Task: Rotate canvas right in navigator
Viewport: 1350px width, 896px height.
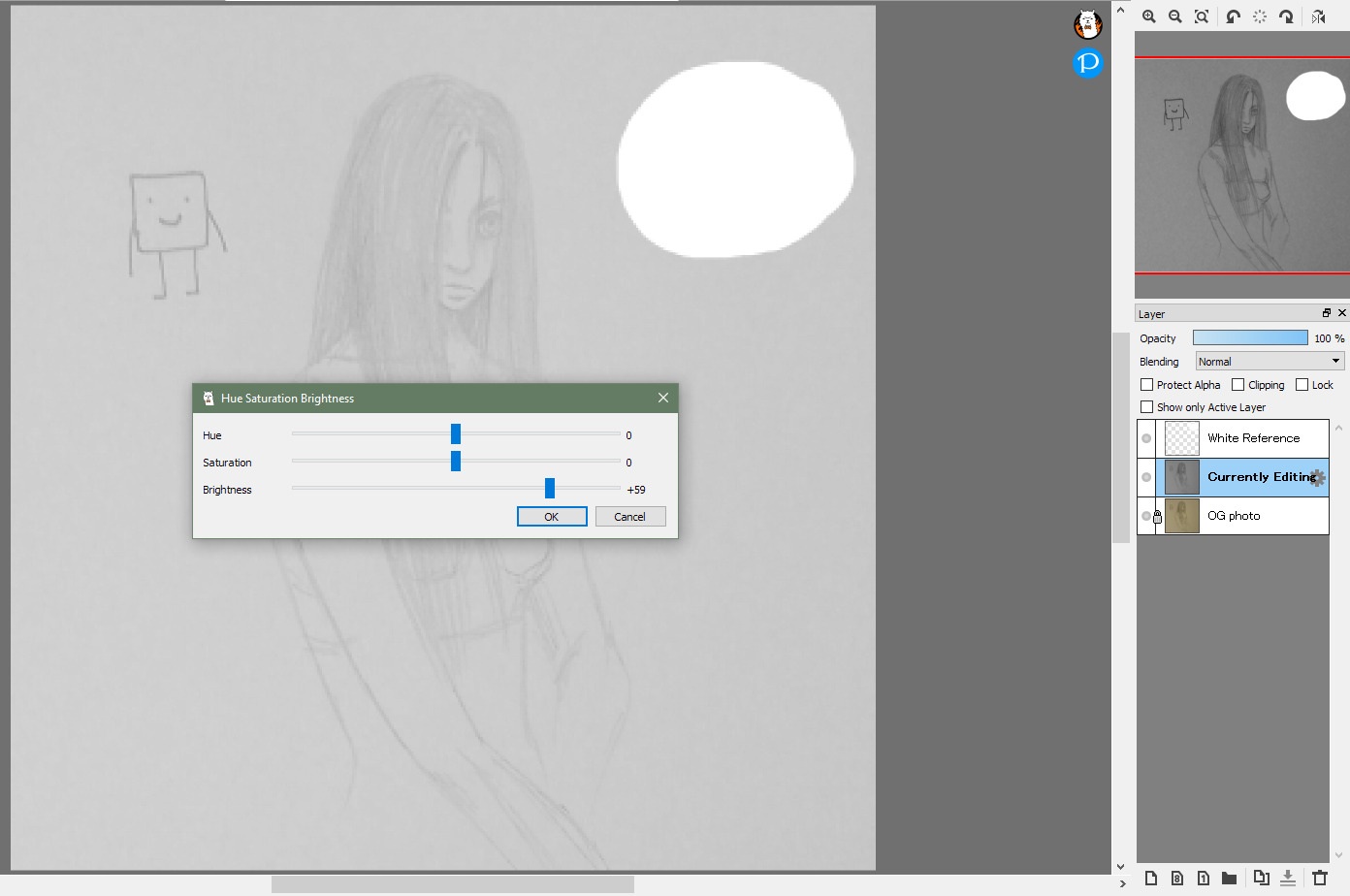Action: coord(1286,16)
